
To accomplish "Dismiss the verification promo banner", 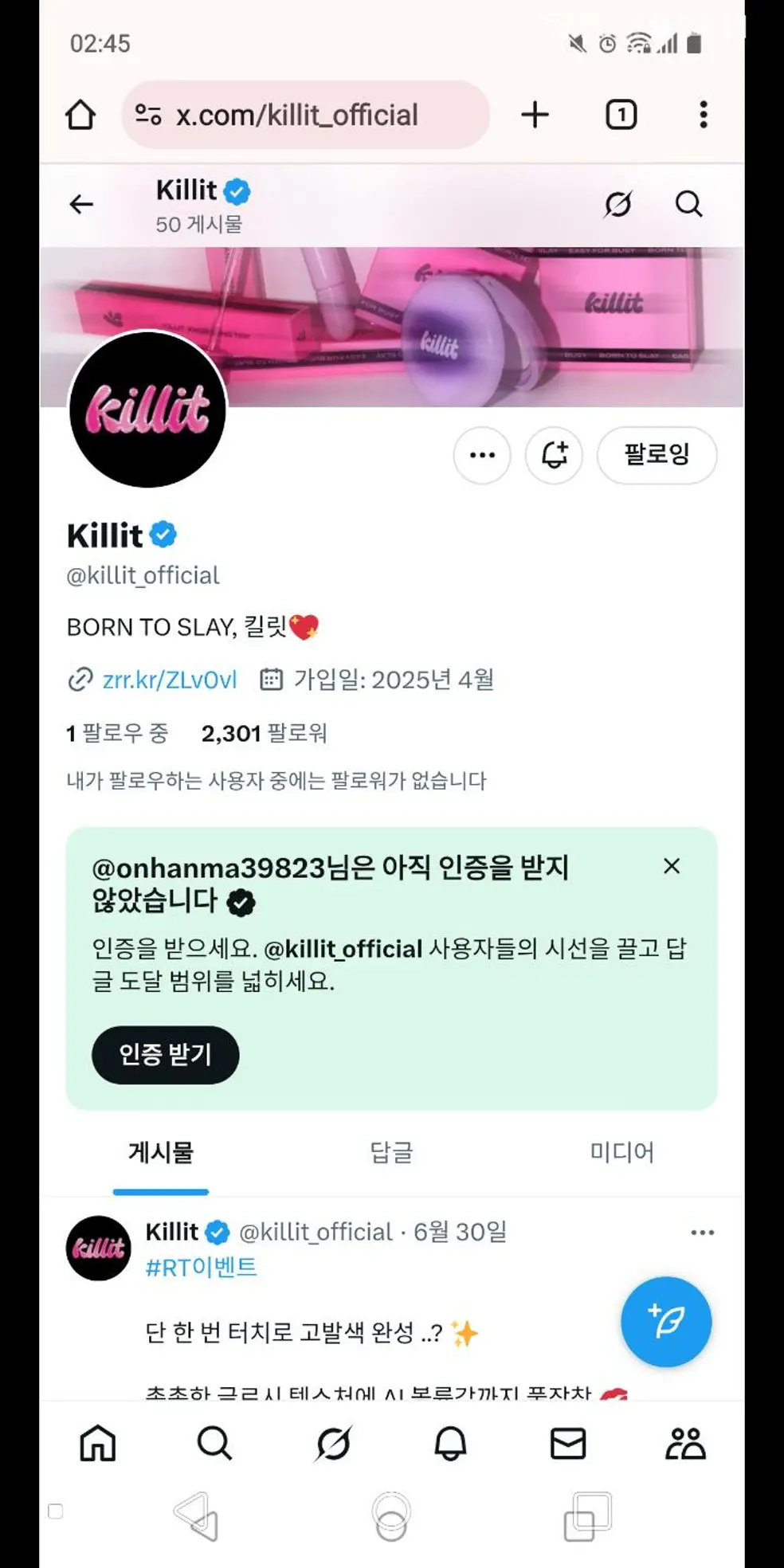I will 672,866.
